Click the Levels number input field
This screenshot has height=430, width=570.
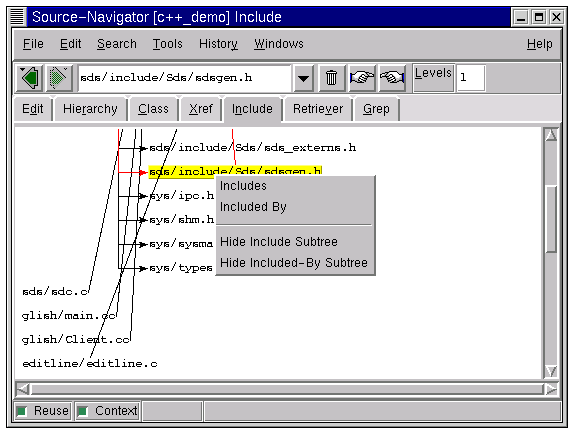coord(470,77)
